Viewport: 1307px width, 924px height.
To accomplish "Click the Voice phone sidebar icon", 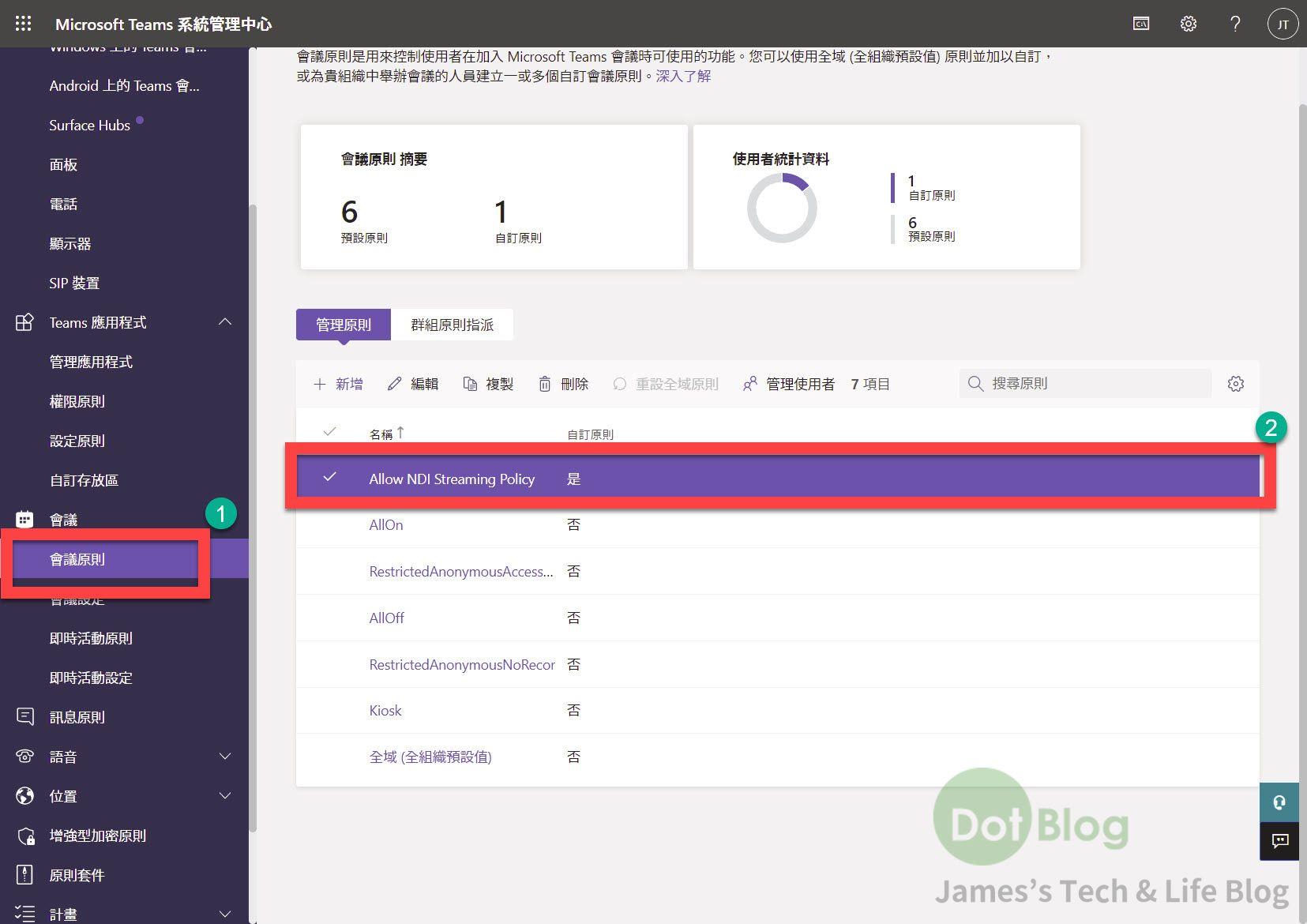I will (24, 757).
